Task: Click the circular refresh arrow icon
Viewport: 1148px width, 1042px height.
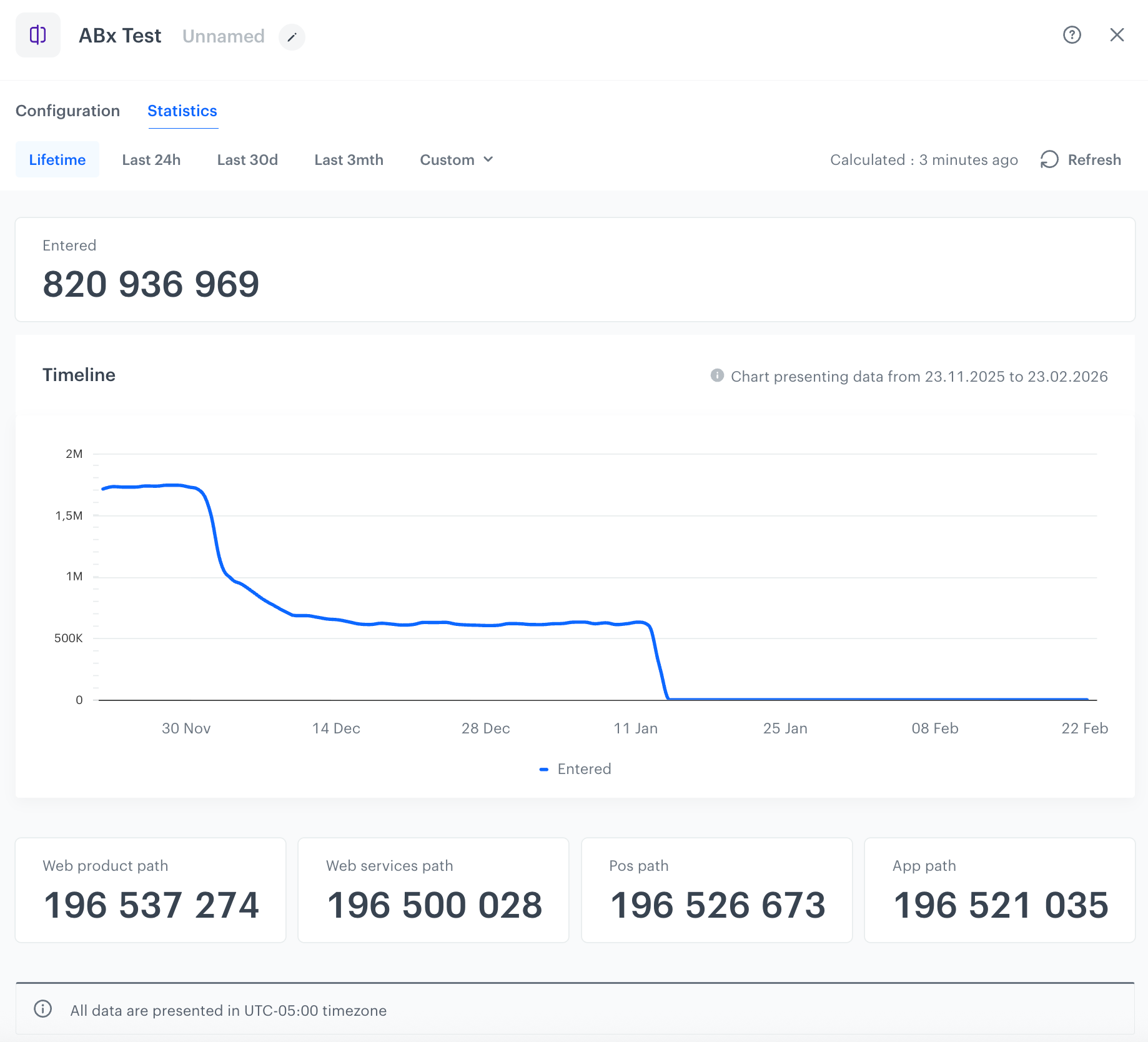Action: 1049,160
